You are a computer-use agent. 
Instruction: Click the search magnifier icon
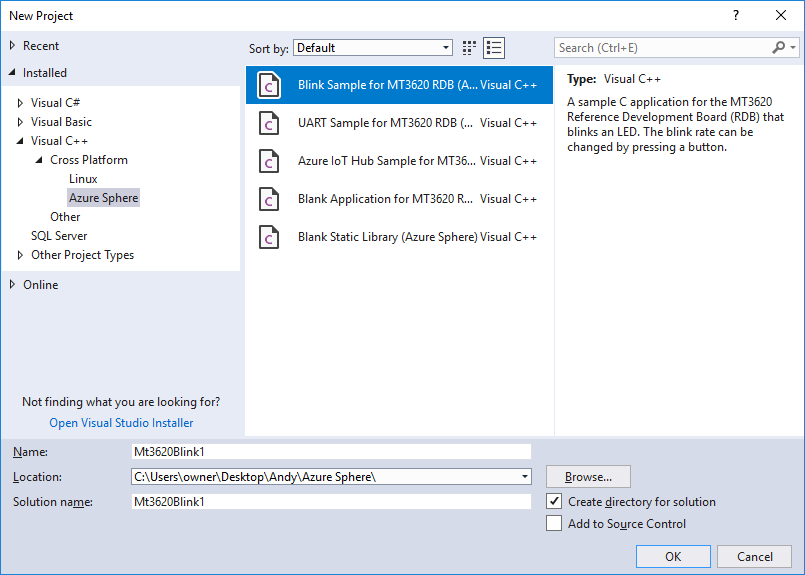point(778,47)
